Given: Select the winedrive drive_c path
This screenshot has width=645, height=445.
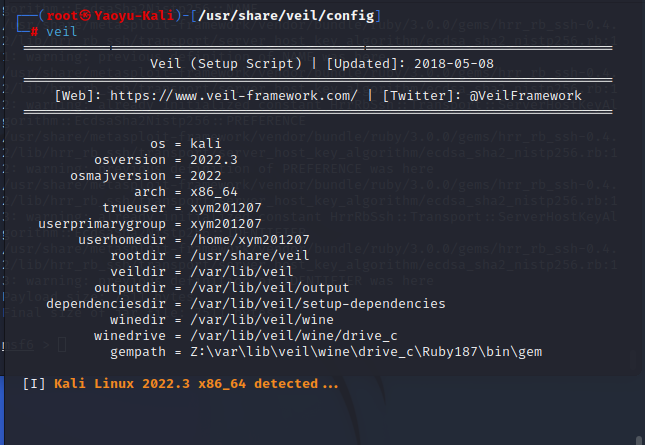Looking at the screenshot, I should (x=294, y=336).
